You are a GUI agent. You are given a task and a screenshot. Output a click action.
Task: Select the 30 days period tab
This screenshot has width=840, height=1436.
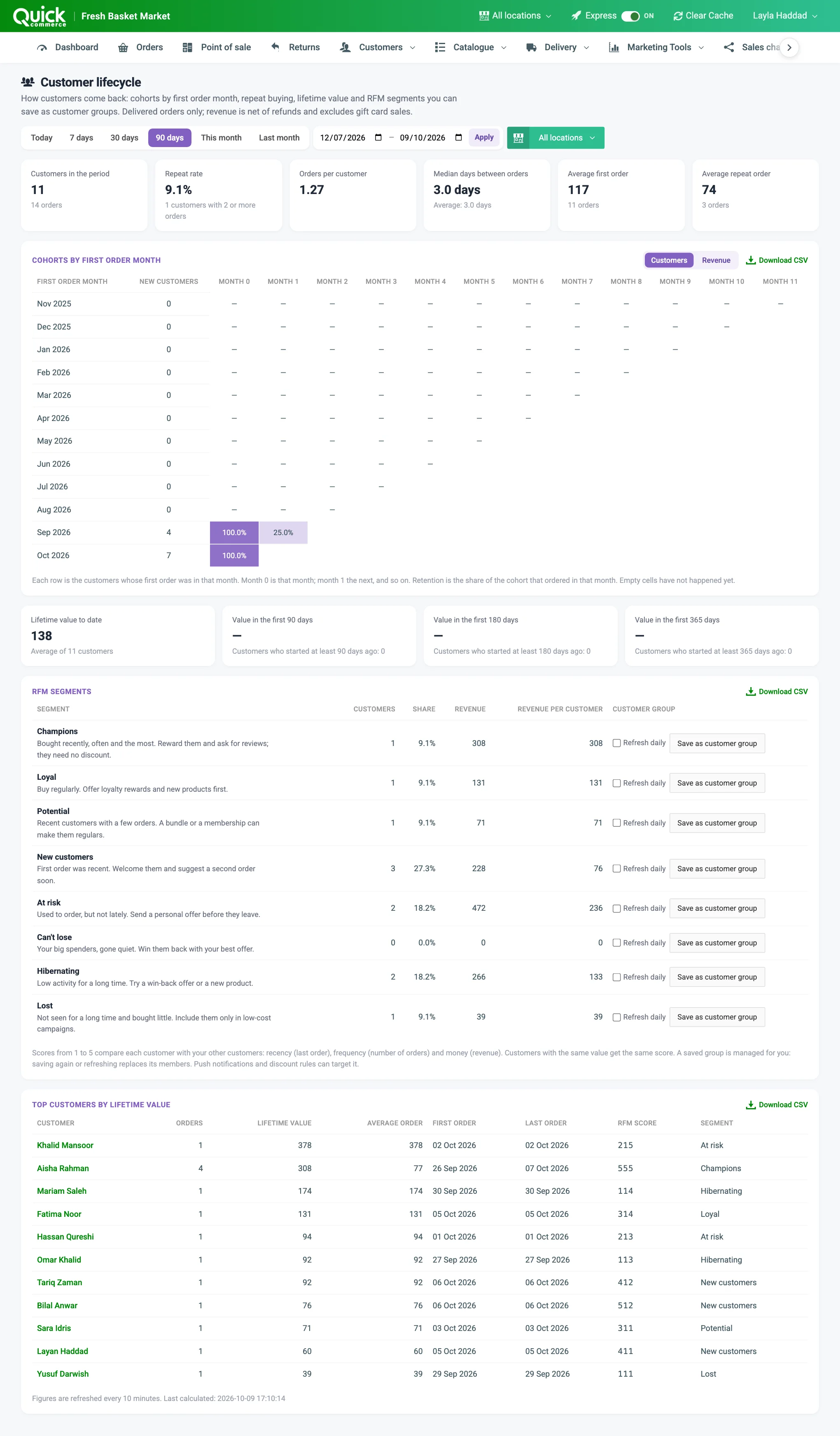coord(124,138)
